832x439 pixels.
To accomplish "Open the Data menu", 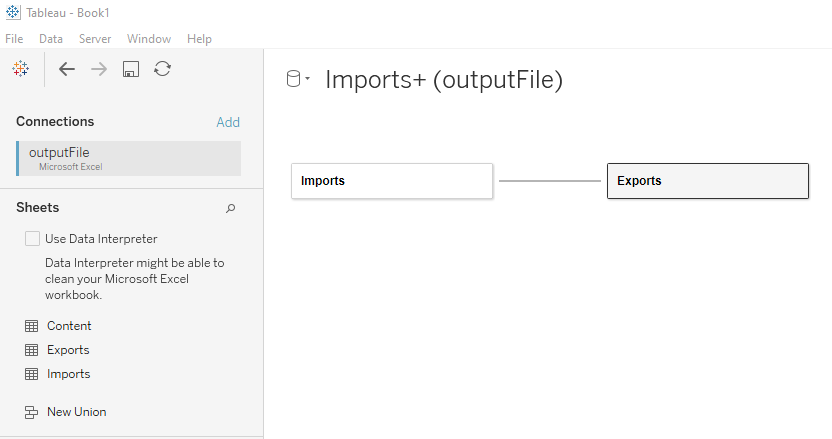I will 51,39.
